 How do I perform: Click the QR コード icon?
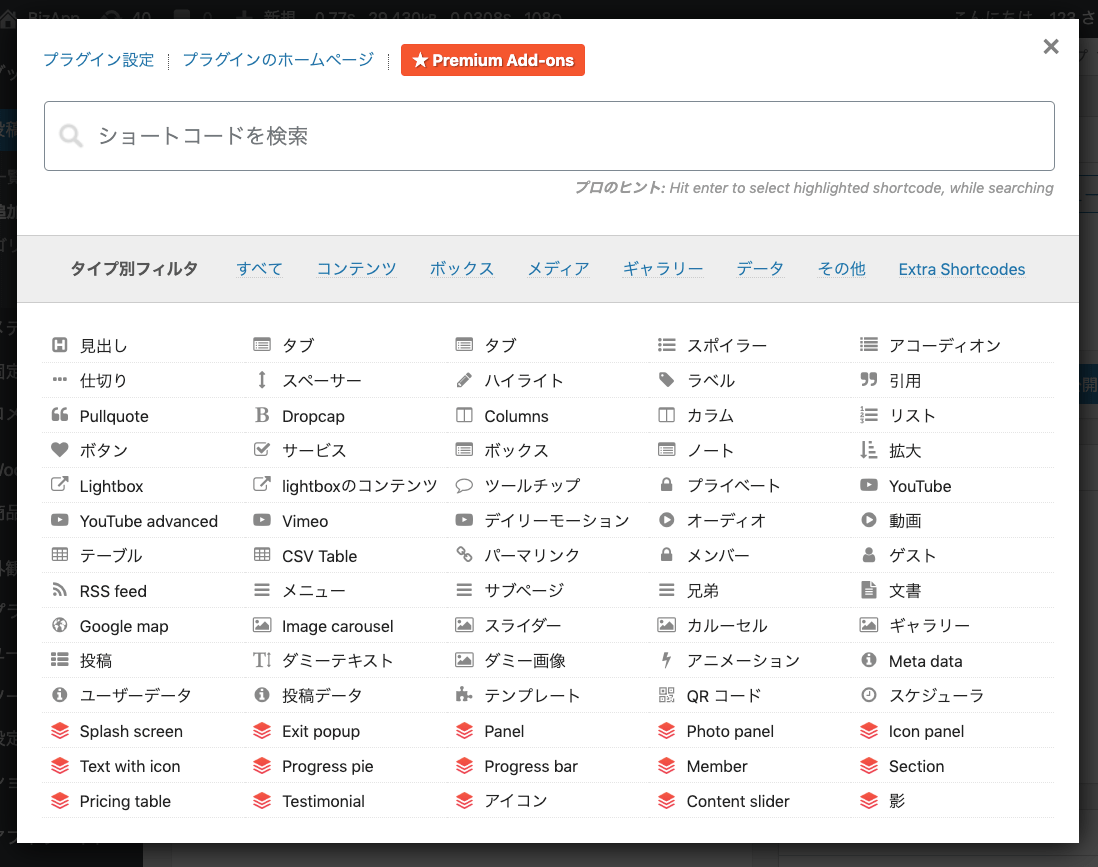click(666, 695)
